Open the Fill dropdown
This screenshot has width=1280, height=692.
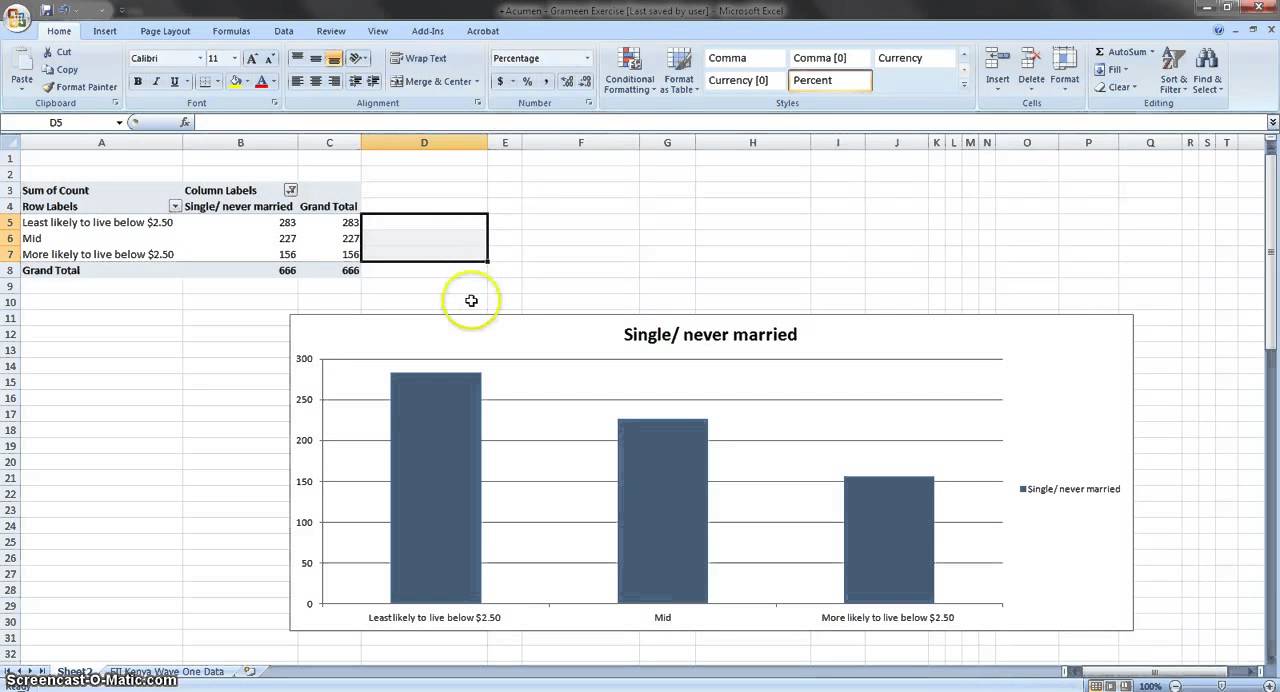click(x=1111, y=70)
